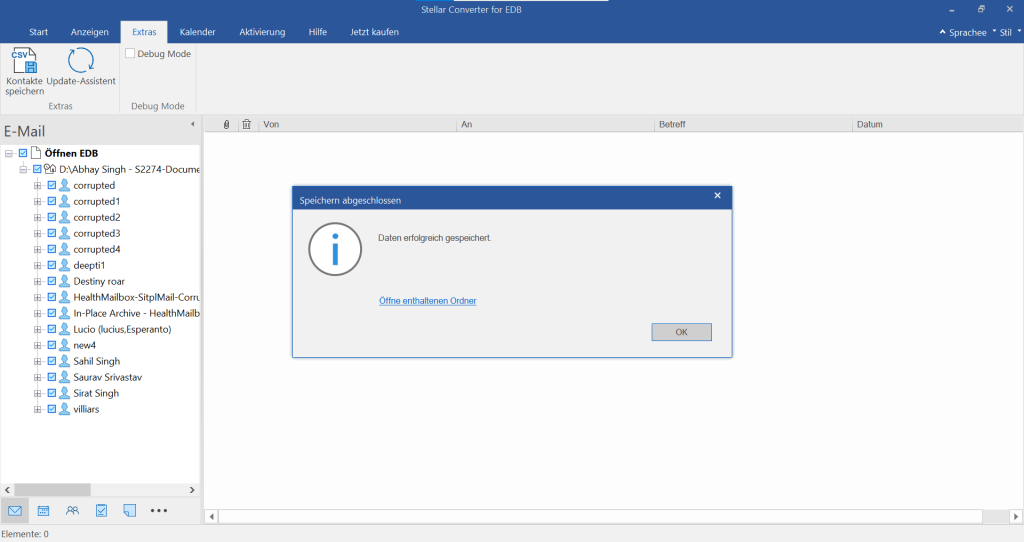Expand the villiars mailbox node
The width and height of the screenshot is (1024, 542).
point(37,409)
